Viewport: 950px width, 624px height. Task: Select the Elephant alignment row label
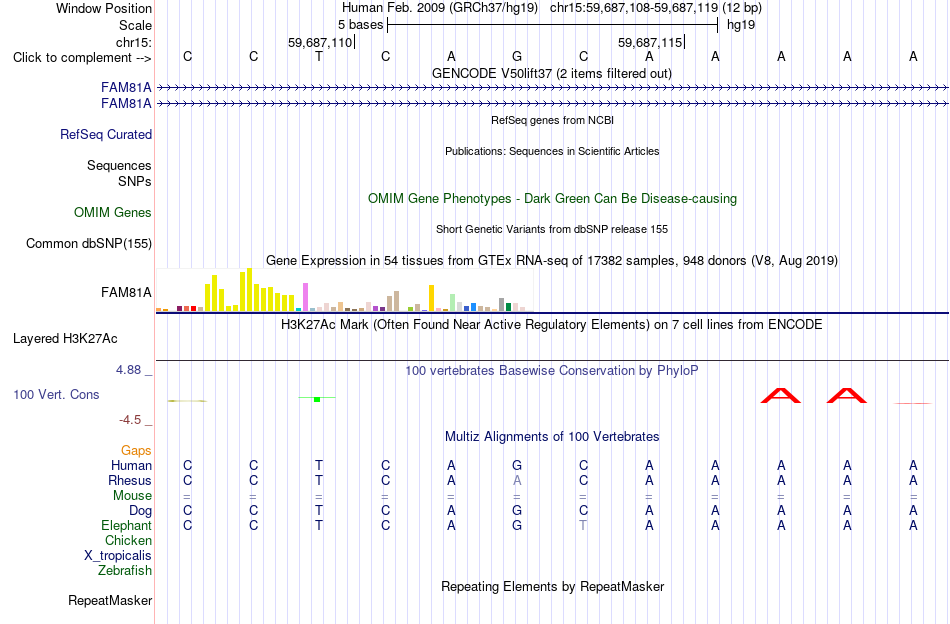126,525
